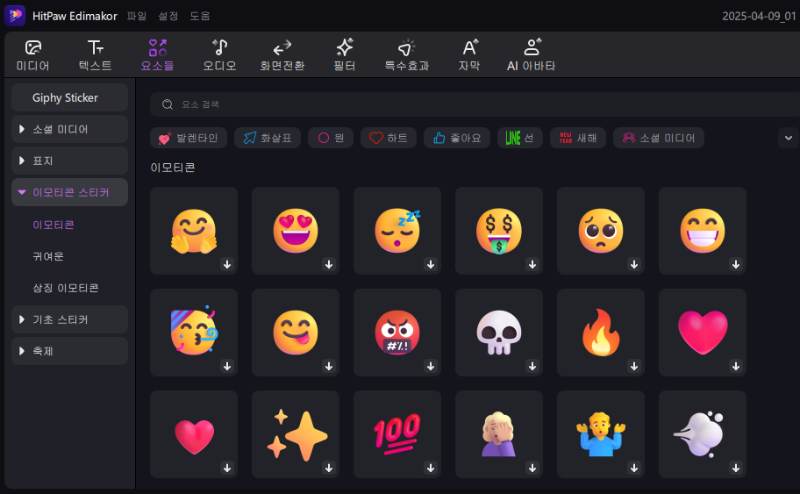Collapse the 이모티콘 스티커 sidebar category

click(69, 192)
